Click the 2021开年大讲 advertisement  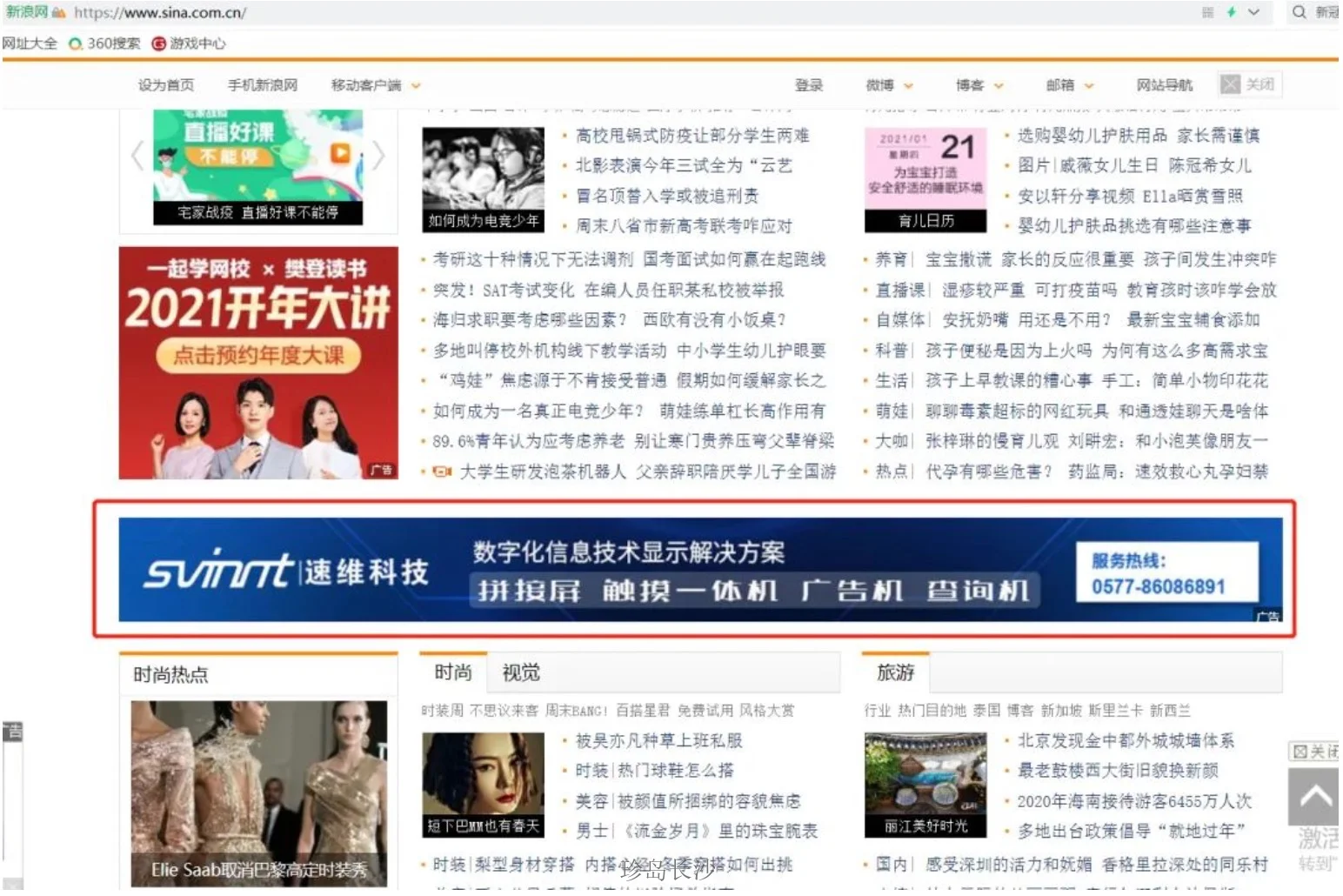coord(258,363)
